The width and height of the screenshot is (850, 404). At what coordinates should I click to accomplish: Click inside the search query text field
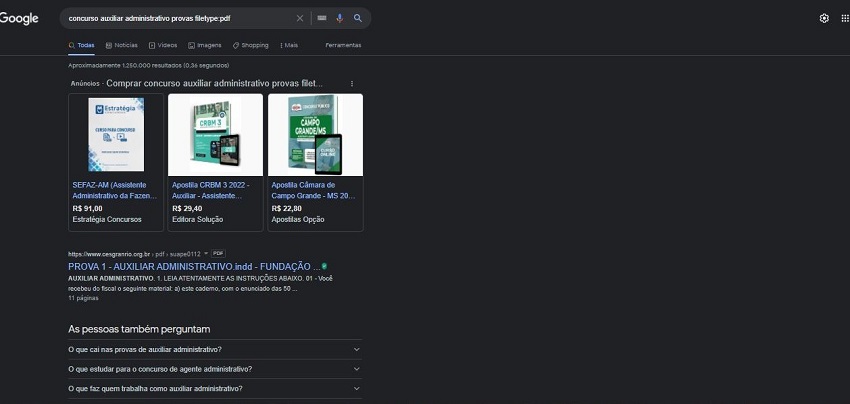175,18
